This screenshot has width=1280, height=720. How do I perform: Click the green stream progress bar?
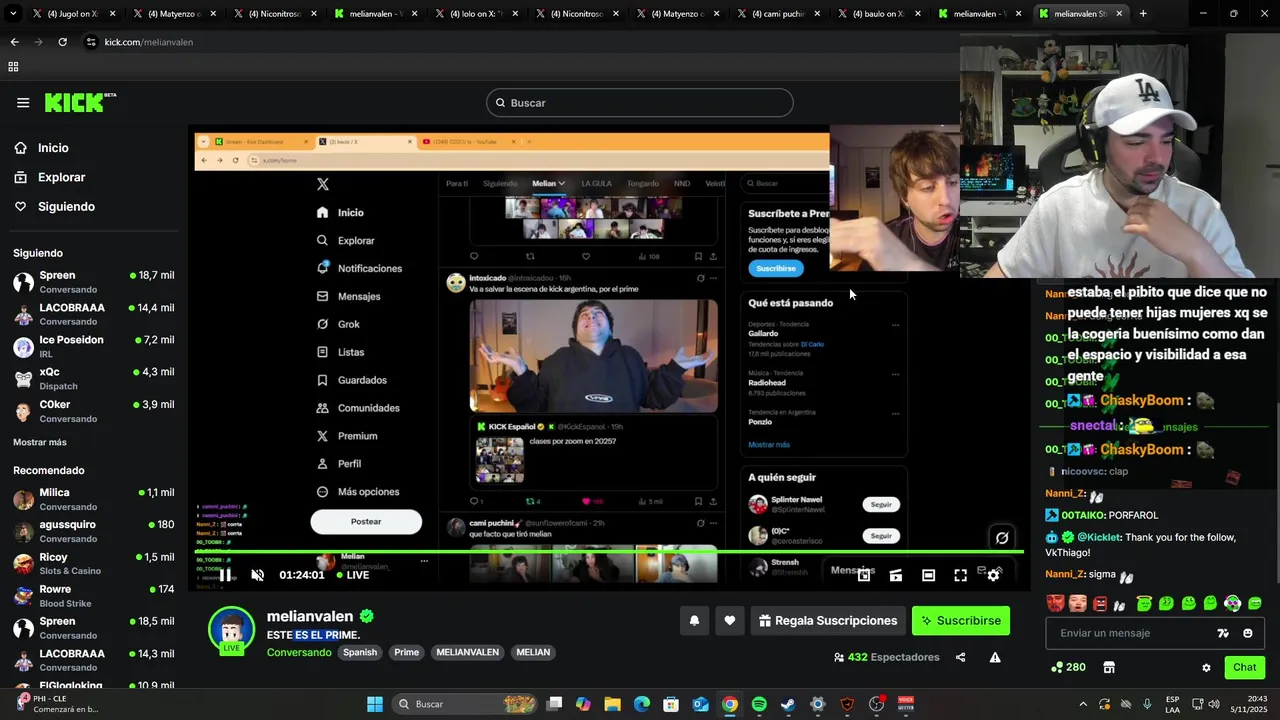pos(608,551)
